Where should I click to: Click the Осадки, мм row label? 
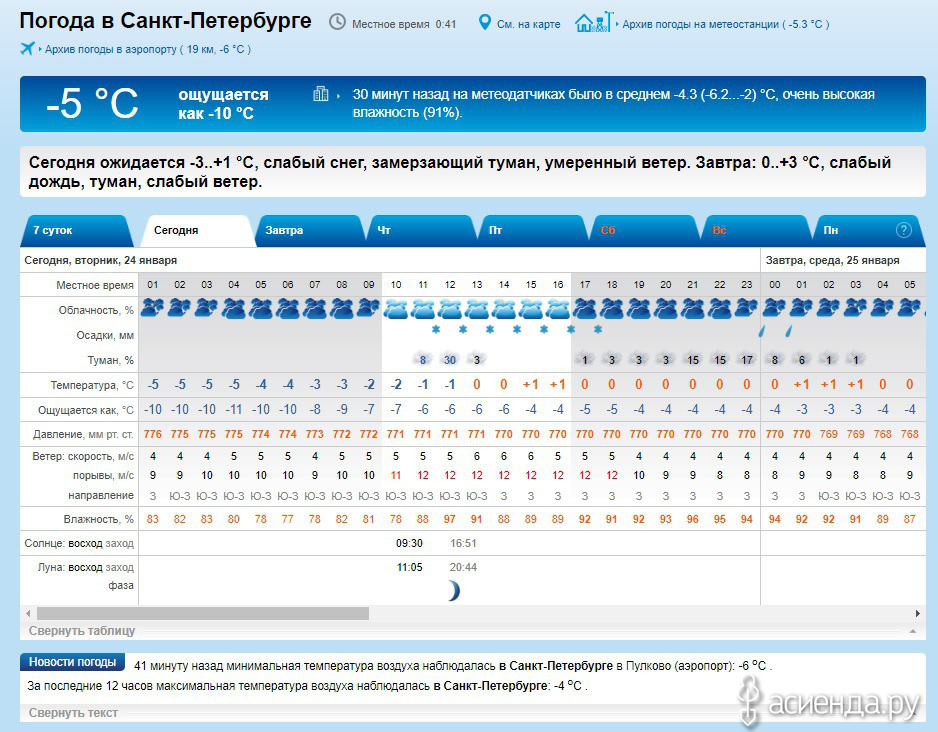[105, 335]
